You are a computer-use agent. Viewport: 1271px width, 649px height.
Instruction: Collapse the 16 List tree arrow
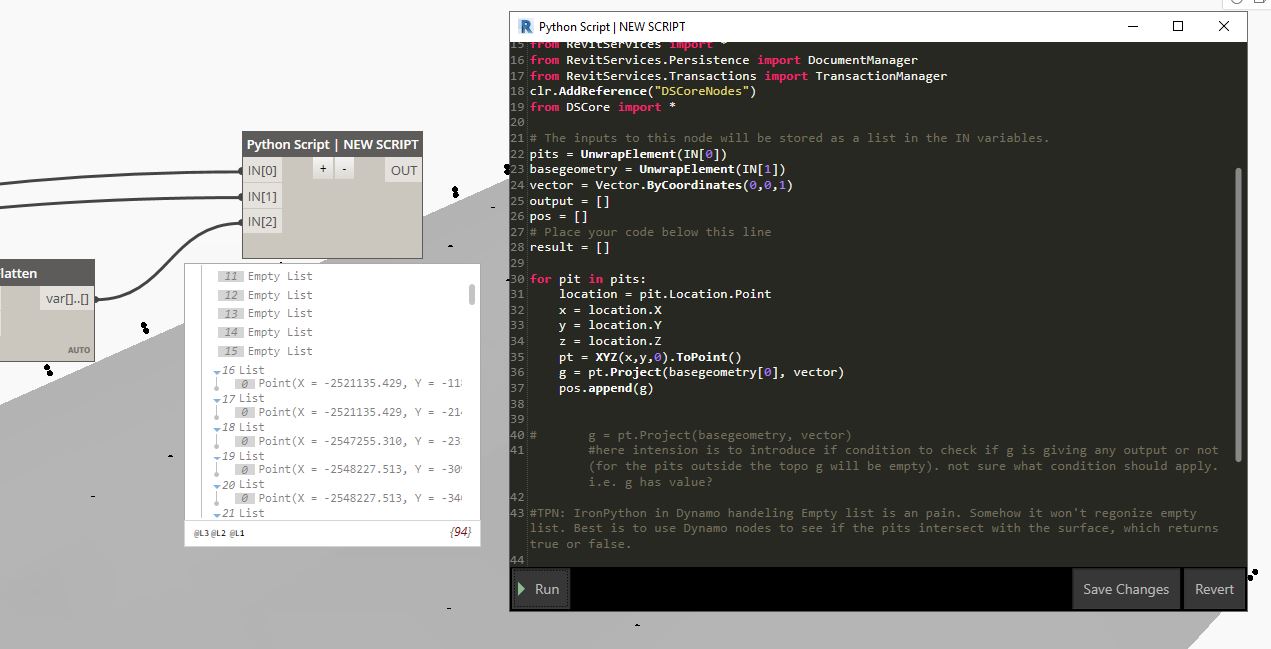pyautogui.click(x=217, y=372)
